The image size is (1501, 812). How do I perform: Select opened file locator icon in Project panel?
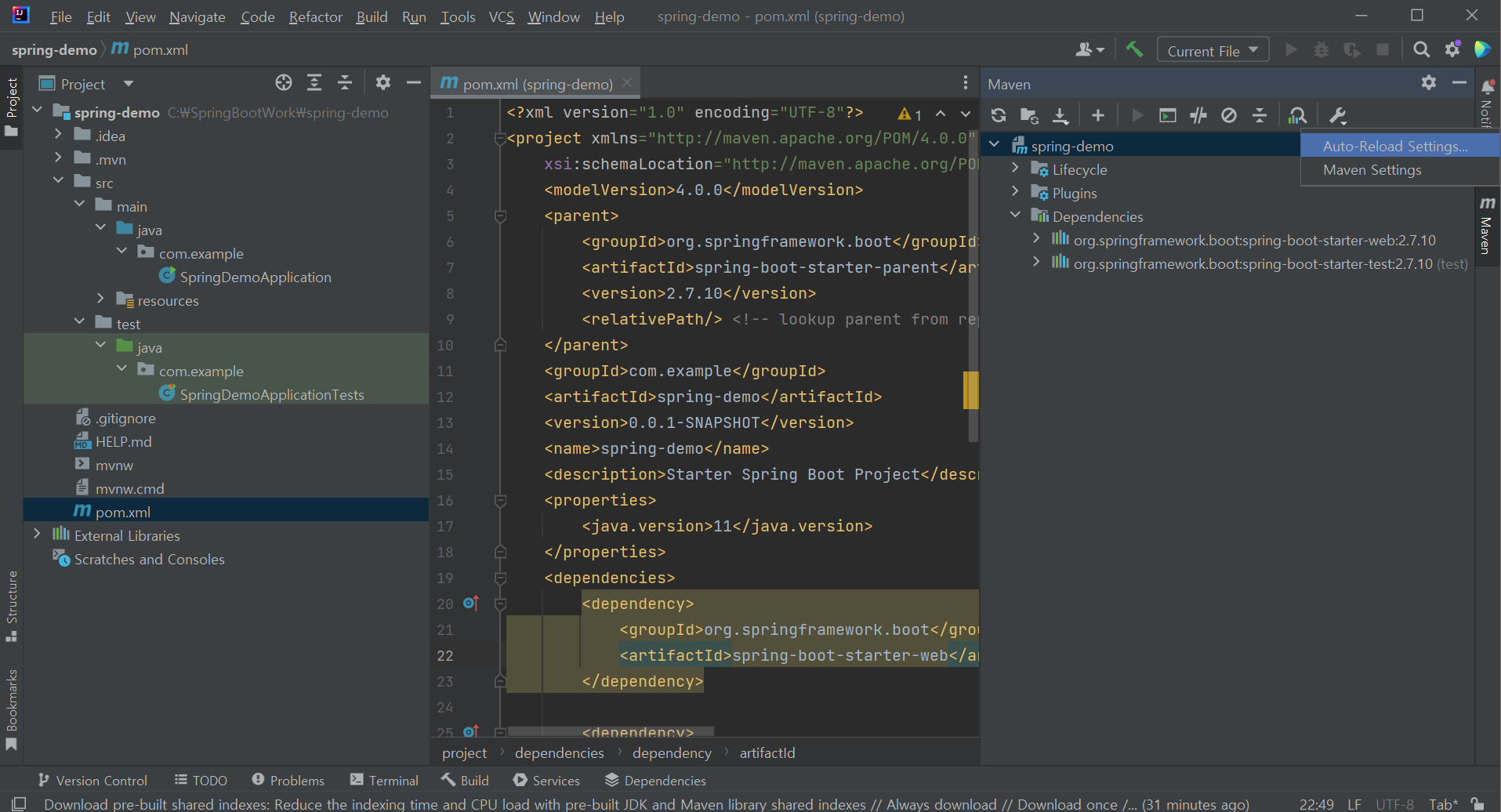click(284, 82)
